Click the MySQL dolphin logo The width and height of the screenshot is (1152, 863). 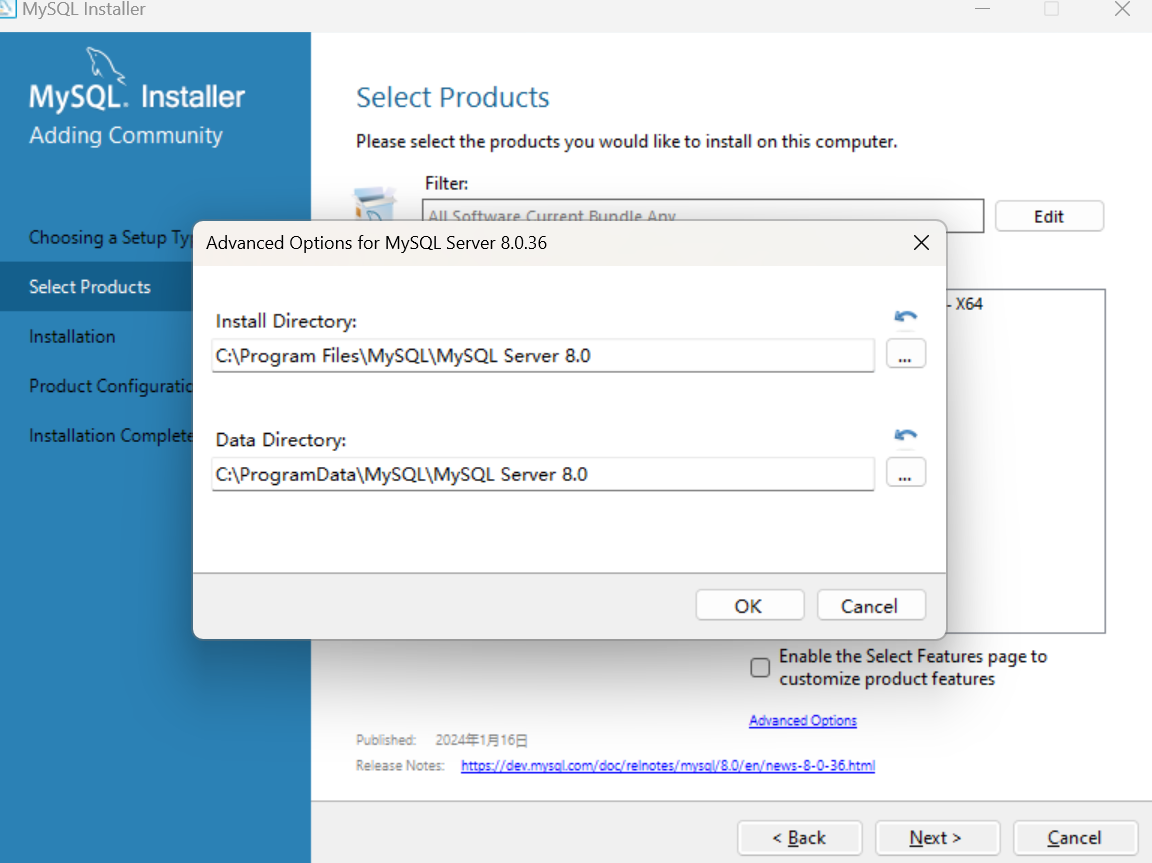pos(106,66)
